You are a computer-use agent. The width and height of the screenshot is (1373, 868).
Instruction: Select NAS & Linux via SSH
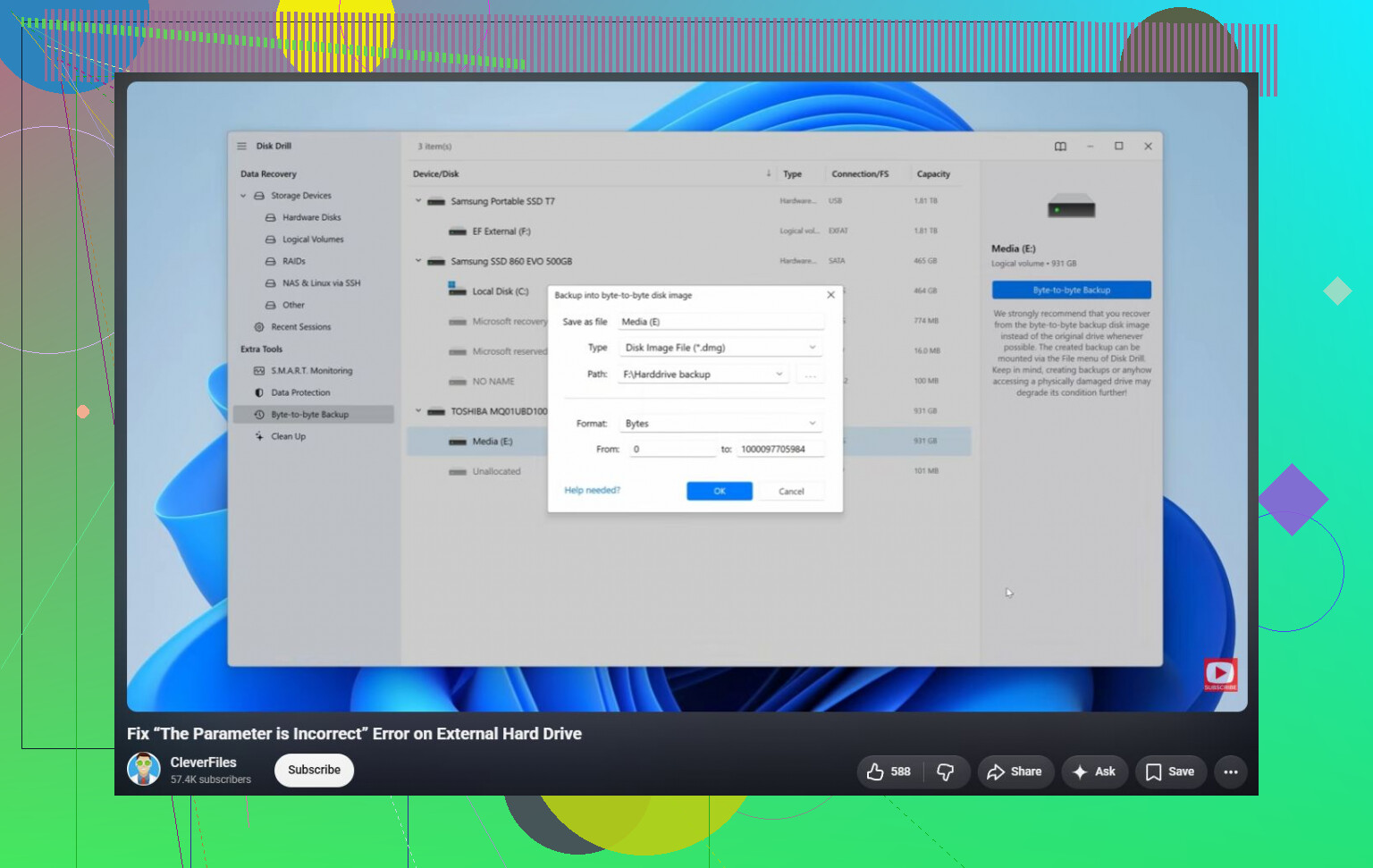[x=322, y=283]
